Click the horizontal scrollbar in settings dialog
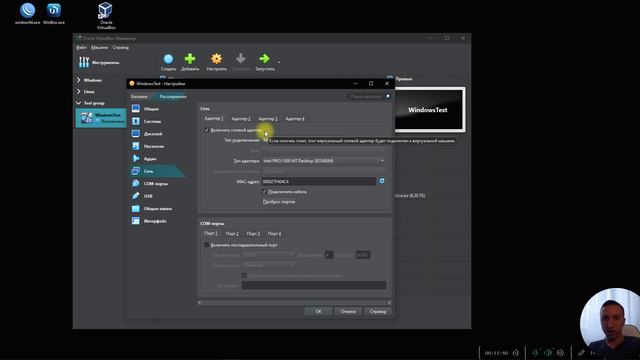 click(x=294, y=302)
